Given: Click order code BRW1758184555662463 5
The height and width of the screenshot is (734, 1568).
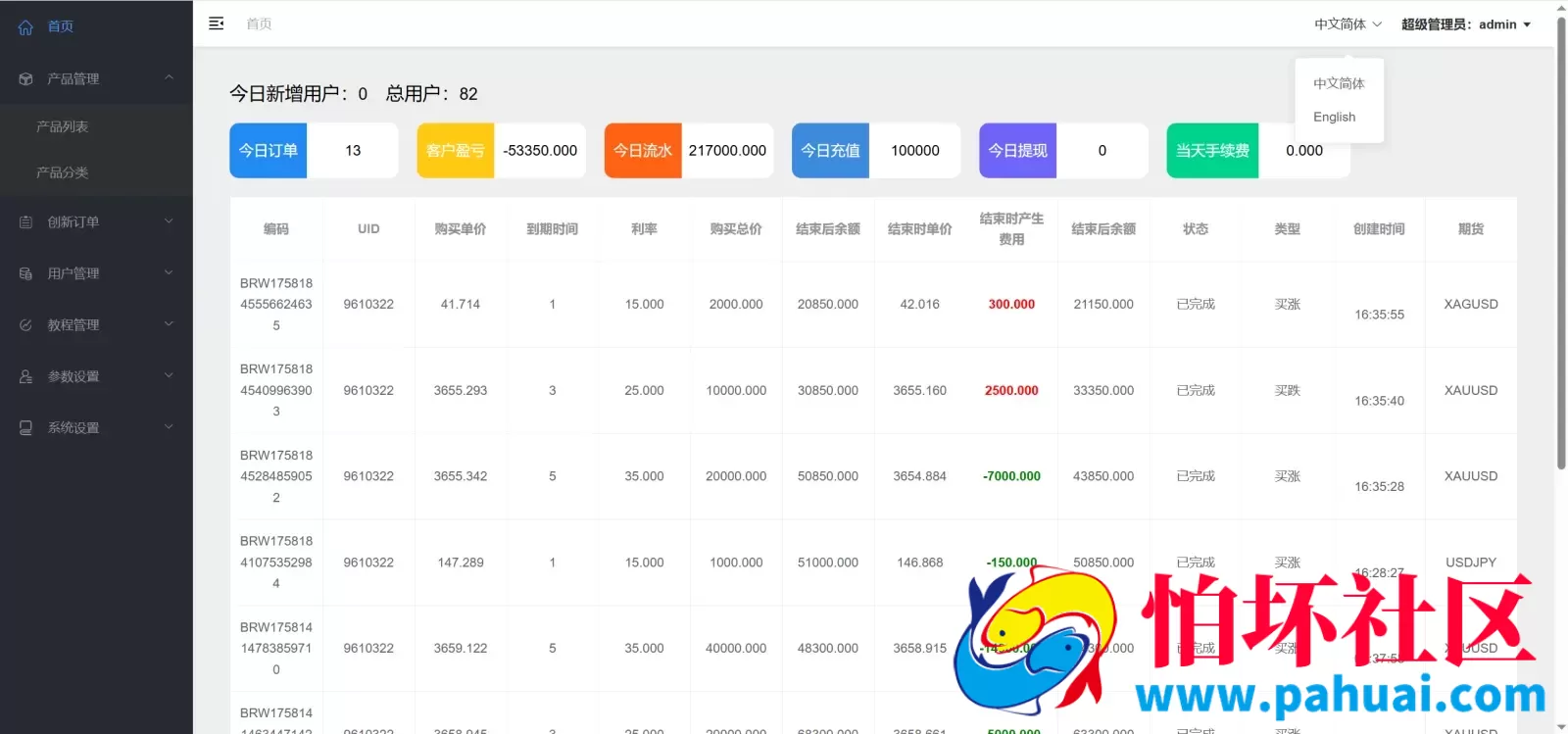Looking at the screenshot, I should [276, 305].
